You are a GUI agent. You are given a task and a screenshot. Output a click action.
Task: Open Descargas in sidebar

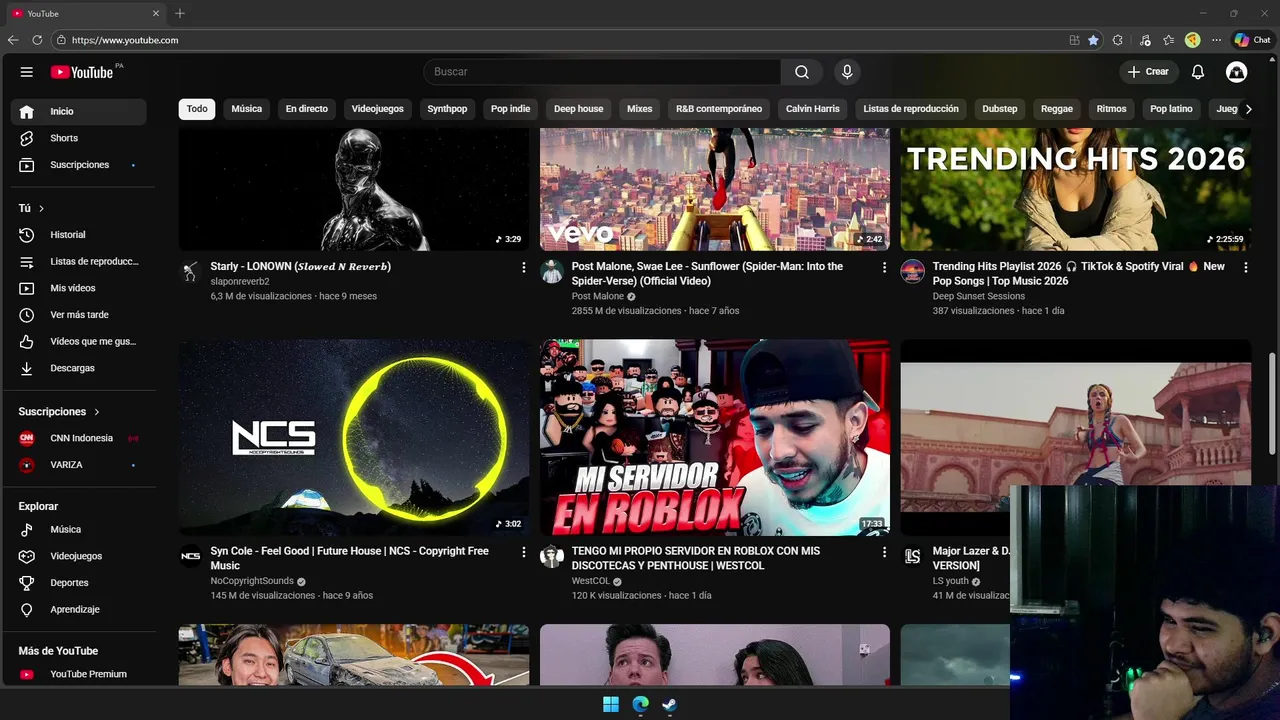(x=78, y=368)
